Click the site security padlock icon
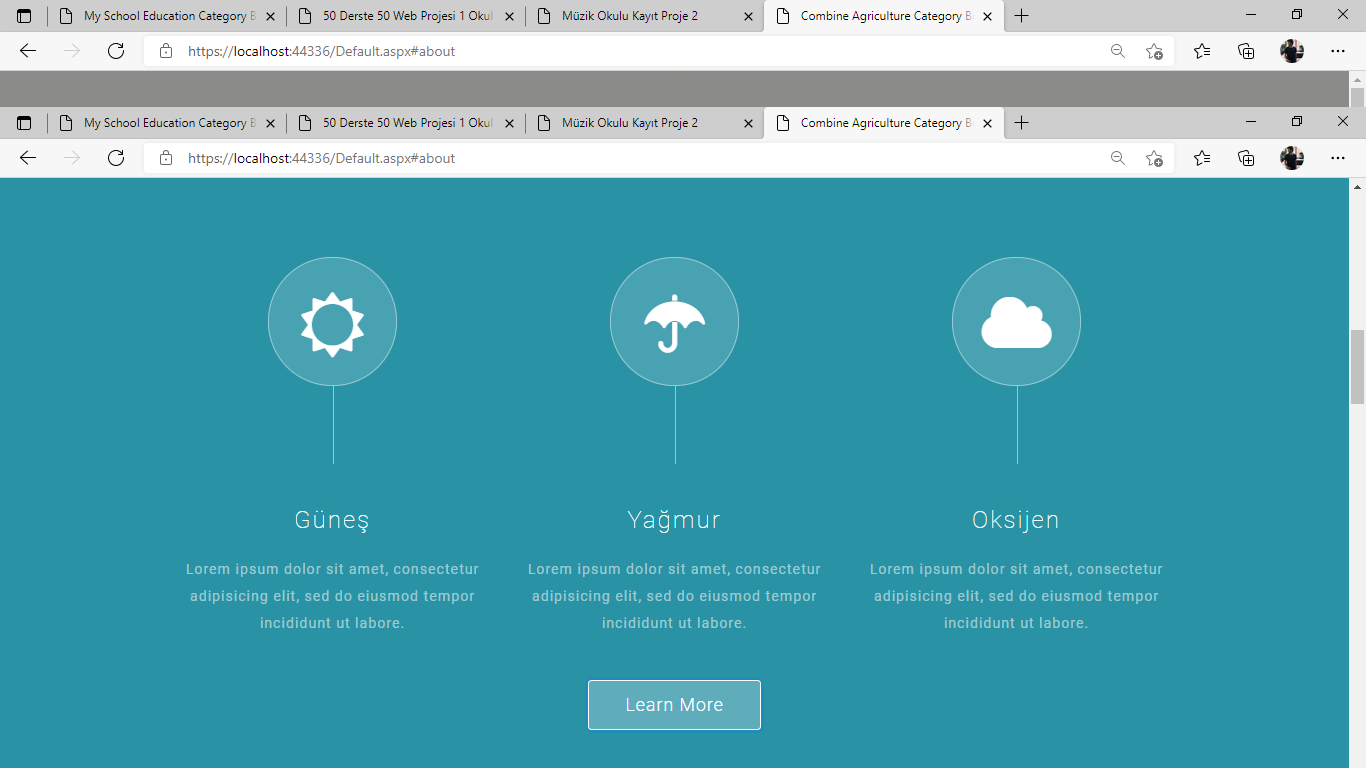The height and width of the screenshot is (768, 1366). 166,158
